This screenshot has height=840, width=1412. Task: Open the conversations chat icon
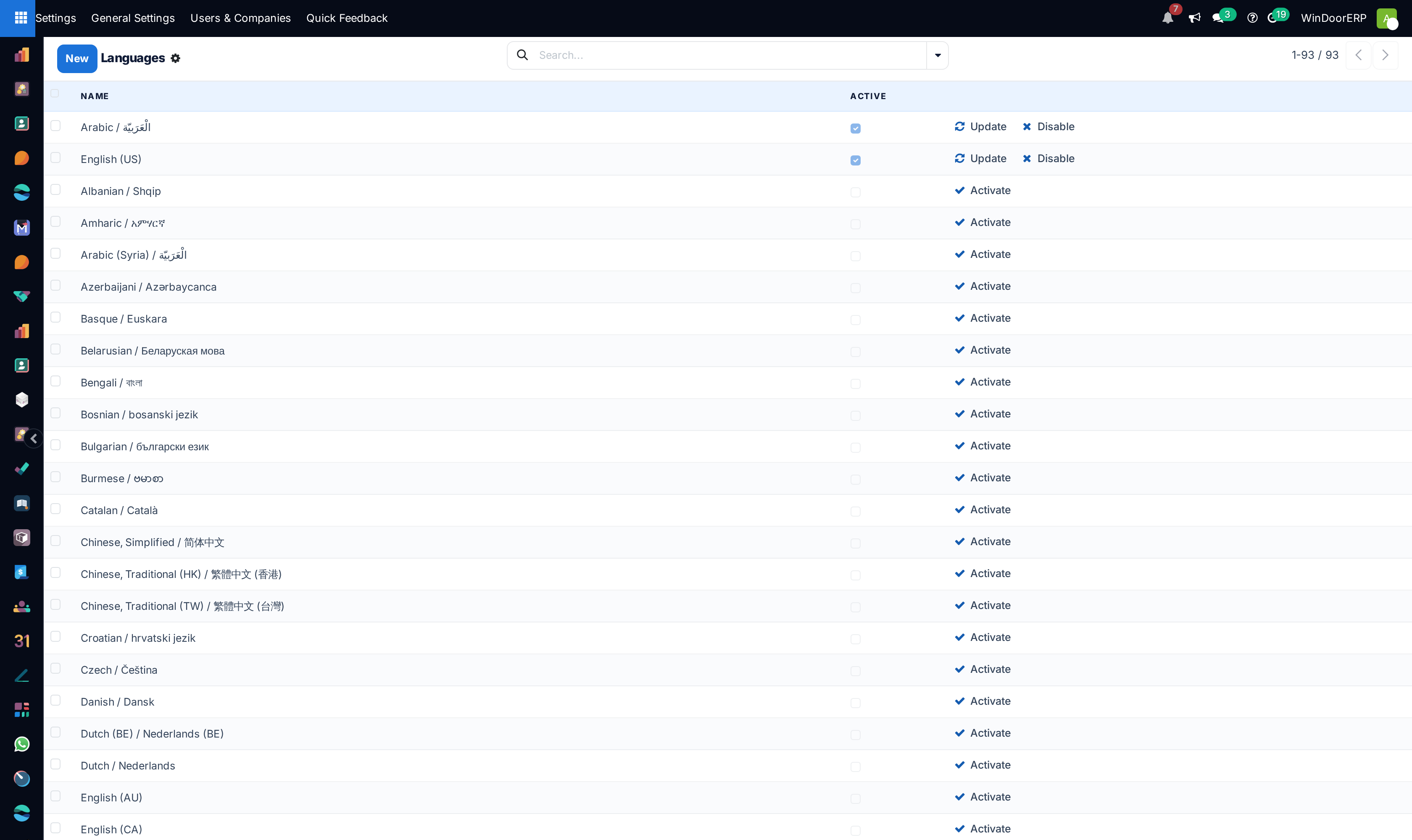tap(1218, 18)
